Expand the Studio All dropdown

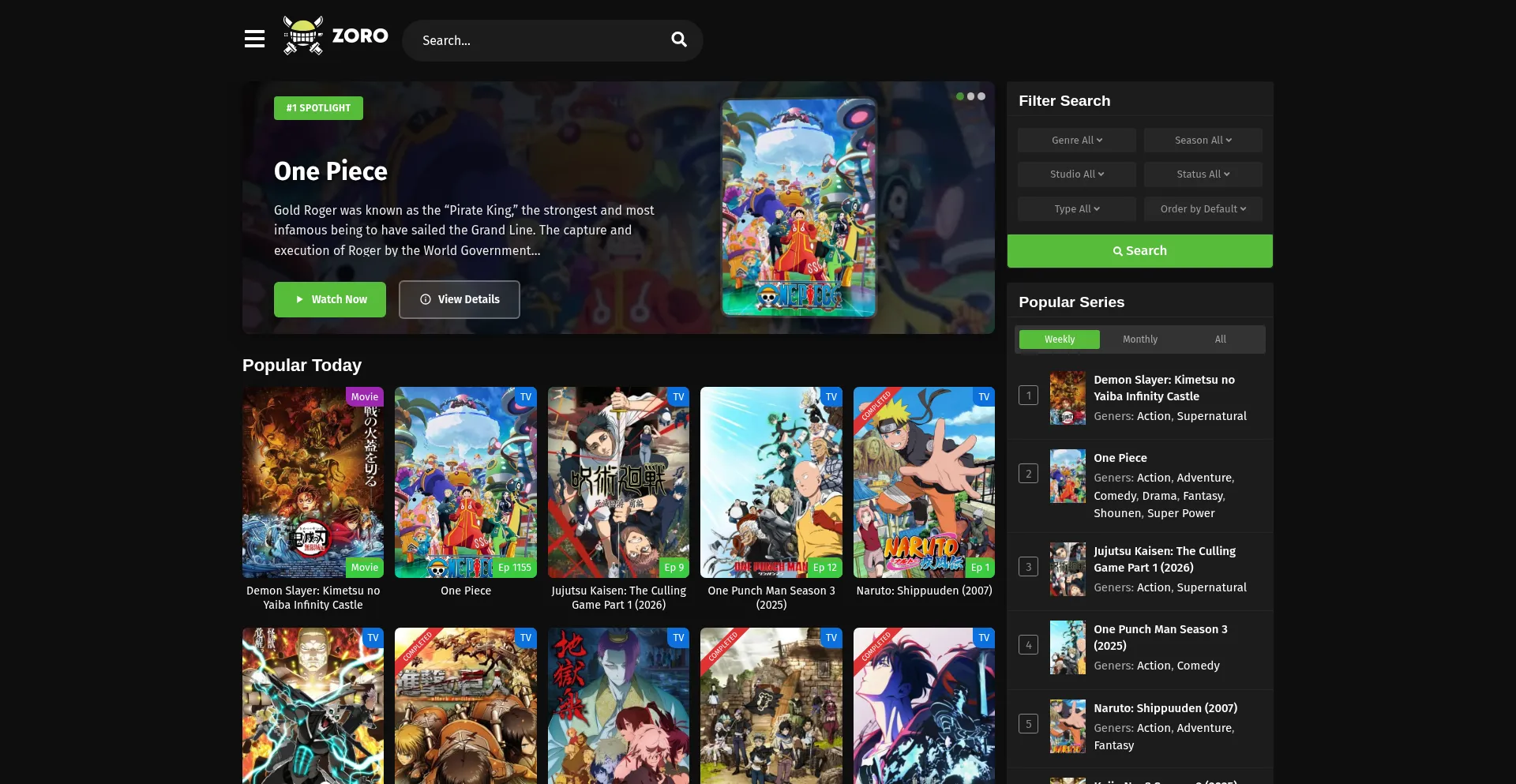pos(1077,174)
